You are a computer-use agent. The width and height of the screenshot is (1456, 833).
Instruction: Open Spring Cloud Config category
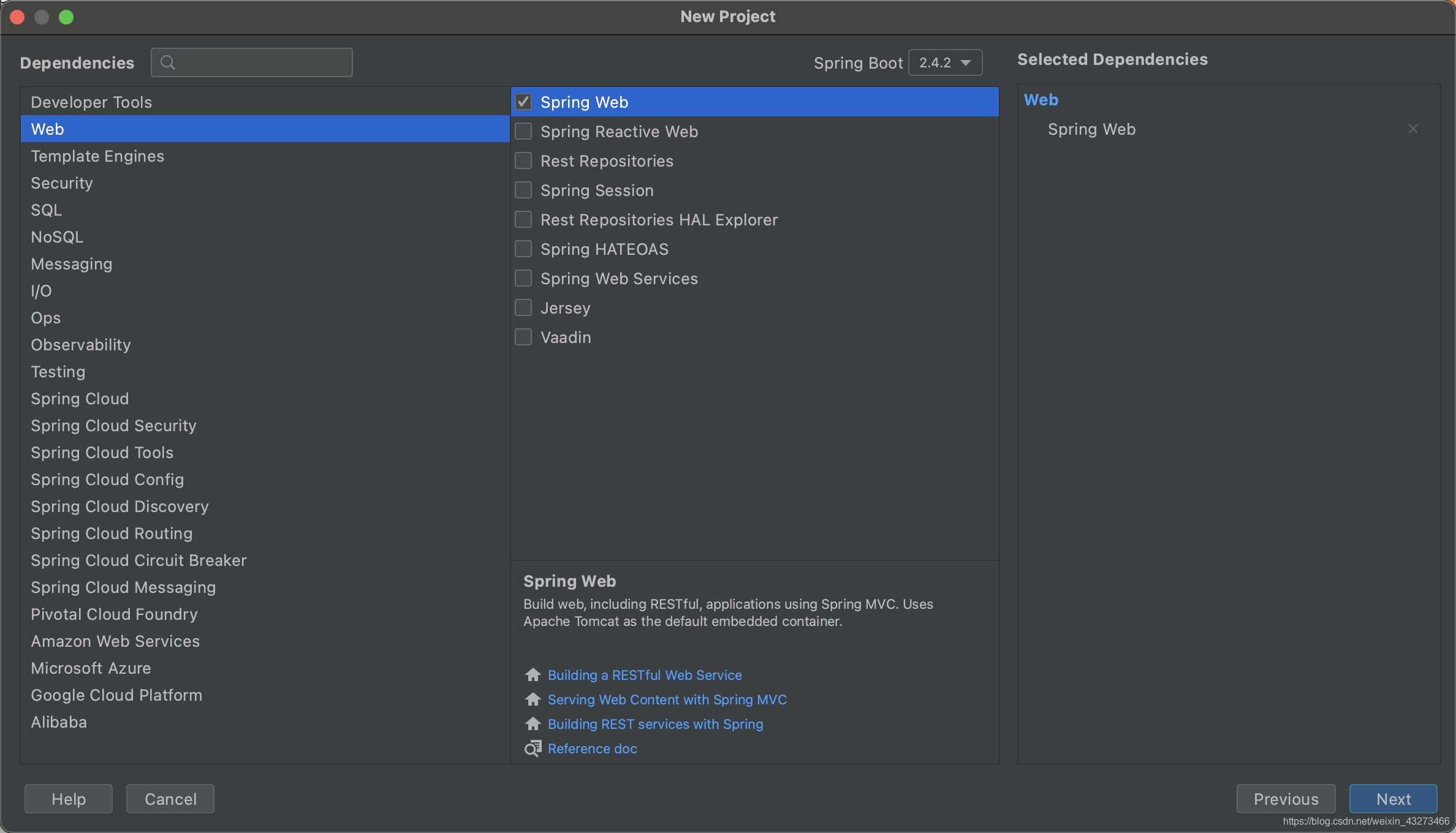point(265,479)
